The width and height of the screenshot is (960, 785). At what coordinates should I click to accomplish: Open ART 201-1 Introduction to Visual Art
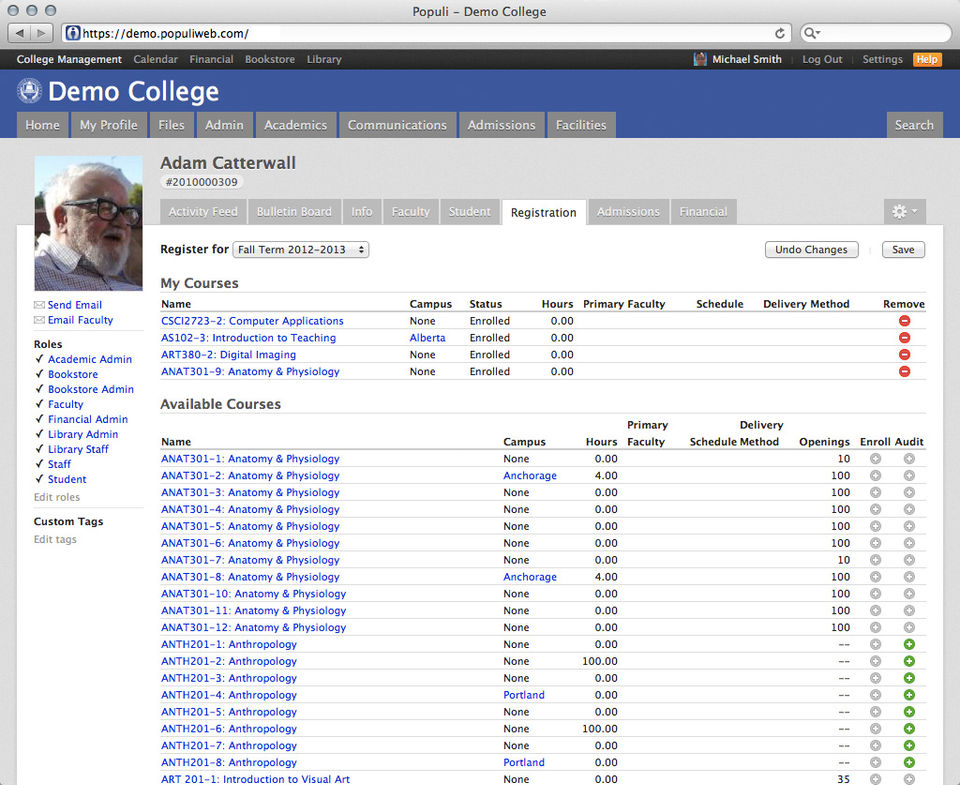click(x=255, y=779)
